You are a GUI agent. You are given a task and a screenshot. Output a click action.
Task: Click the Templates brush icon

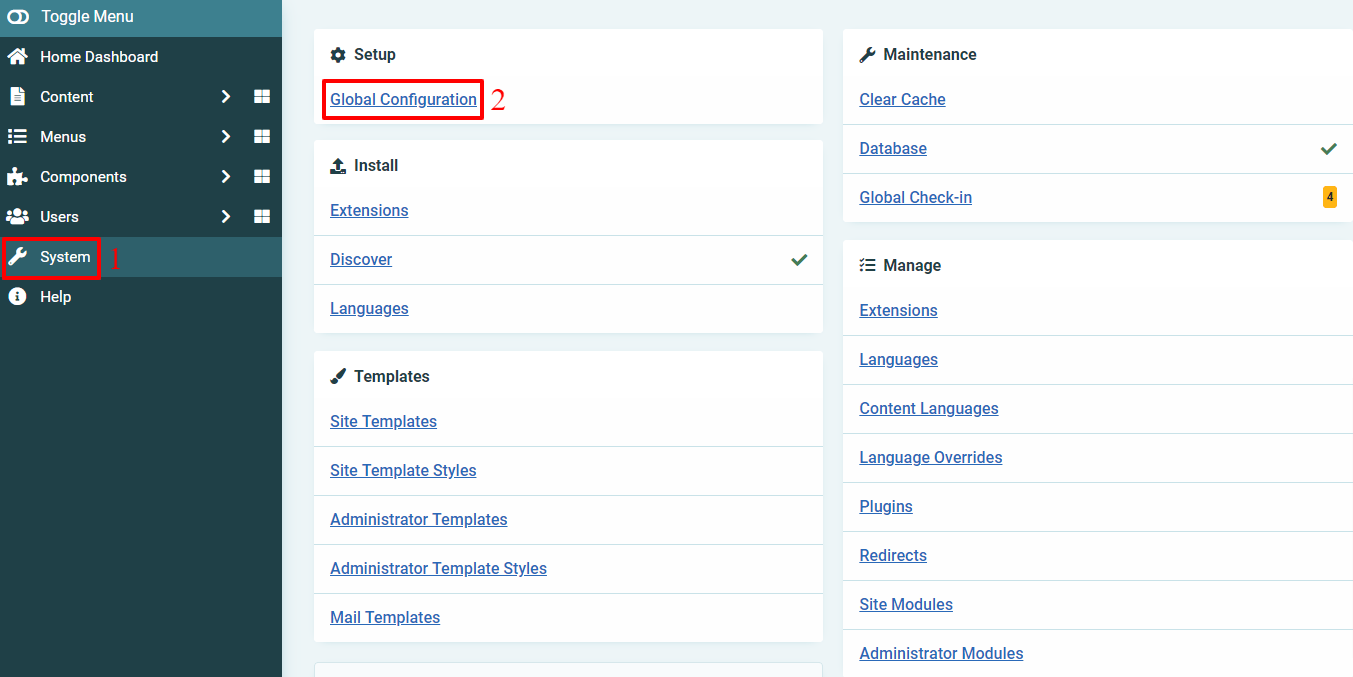[x=338, y=376]
